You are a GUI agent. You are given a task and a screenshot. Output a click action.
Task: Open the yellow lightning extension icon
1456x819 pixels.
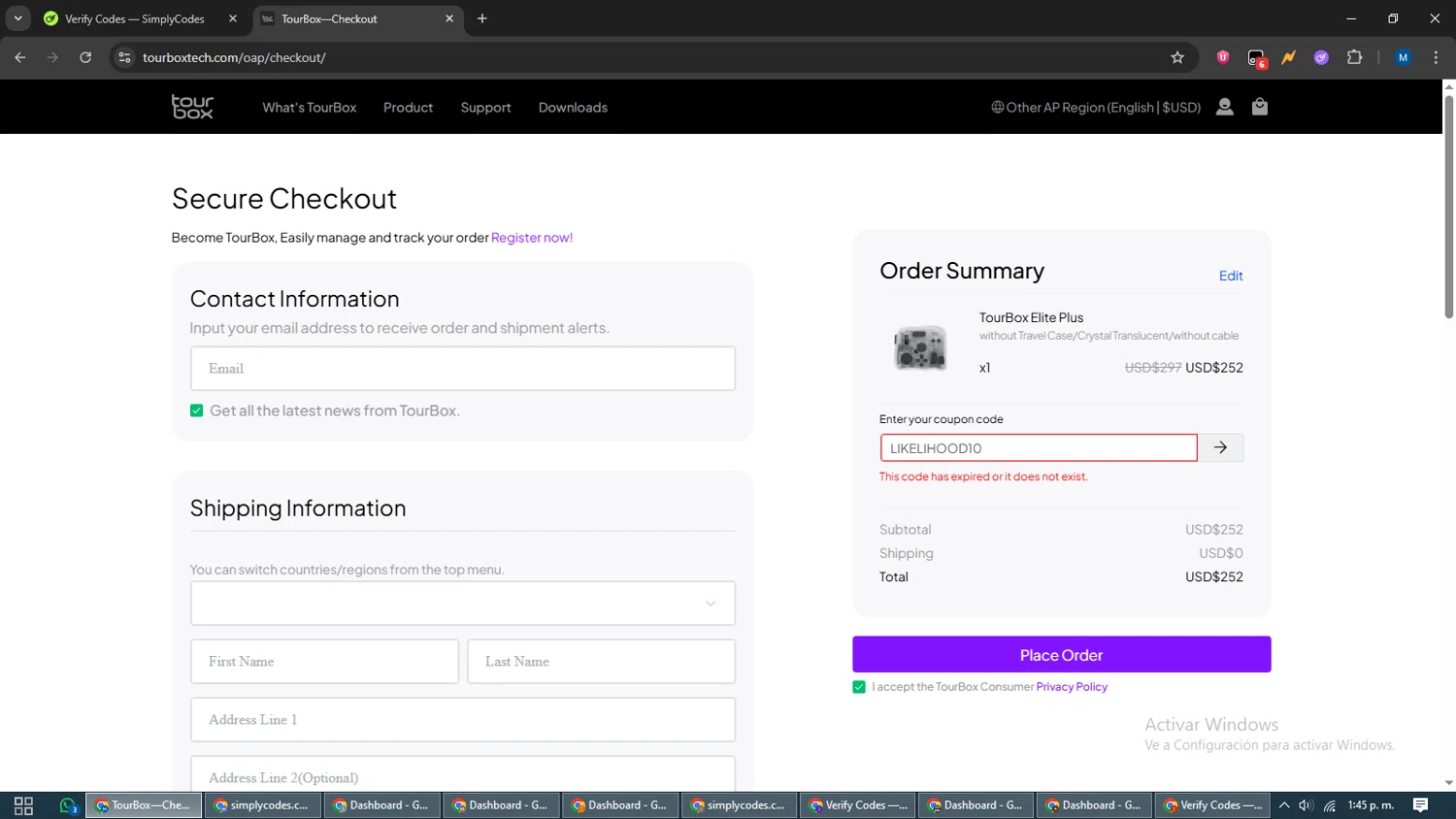[x=1288, y=57]
